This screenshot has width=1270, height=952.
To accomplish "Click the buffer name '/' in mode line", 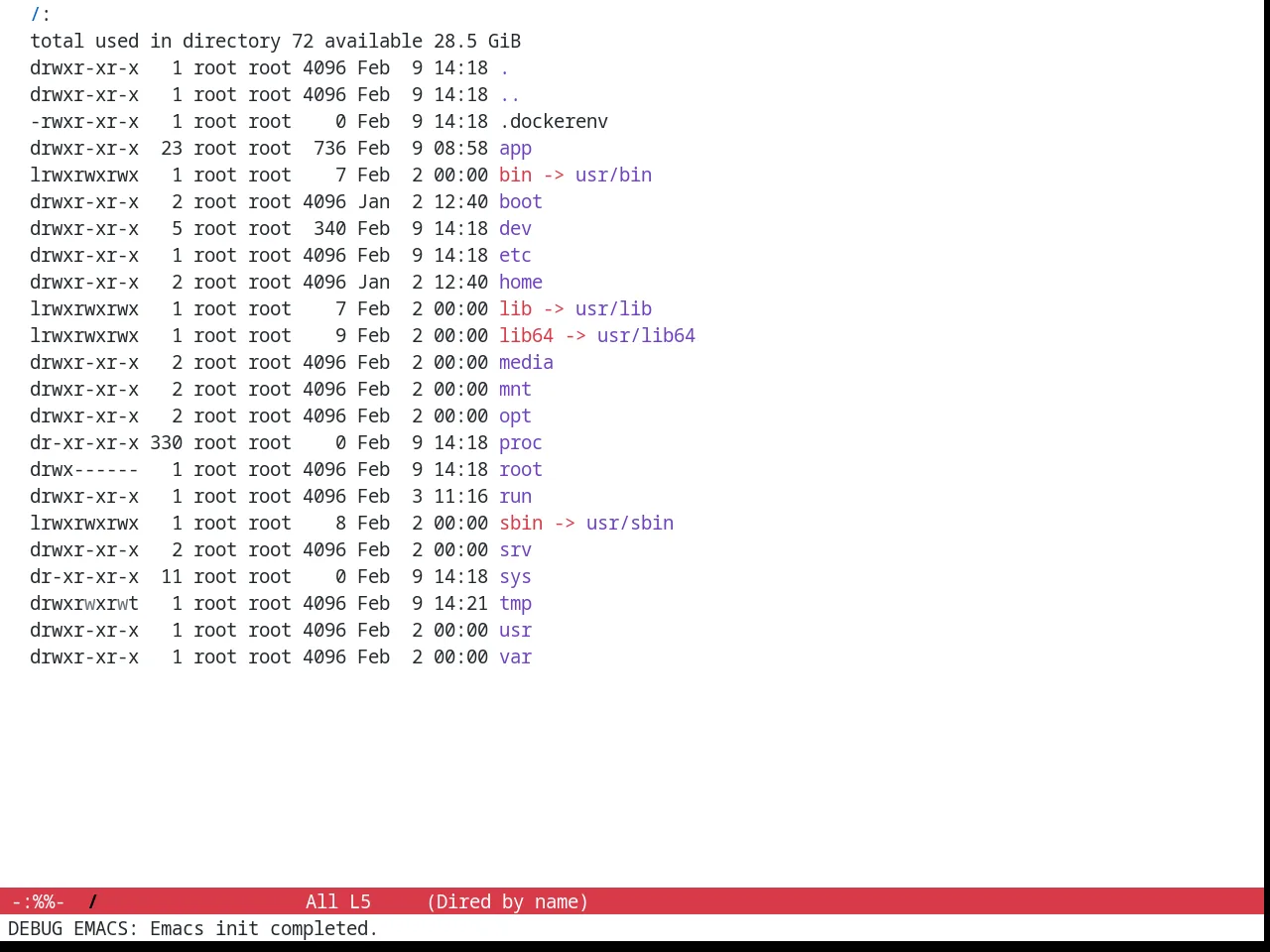I will click(92, 901).
